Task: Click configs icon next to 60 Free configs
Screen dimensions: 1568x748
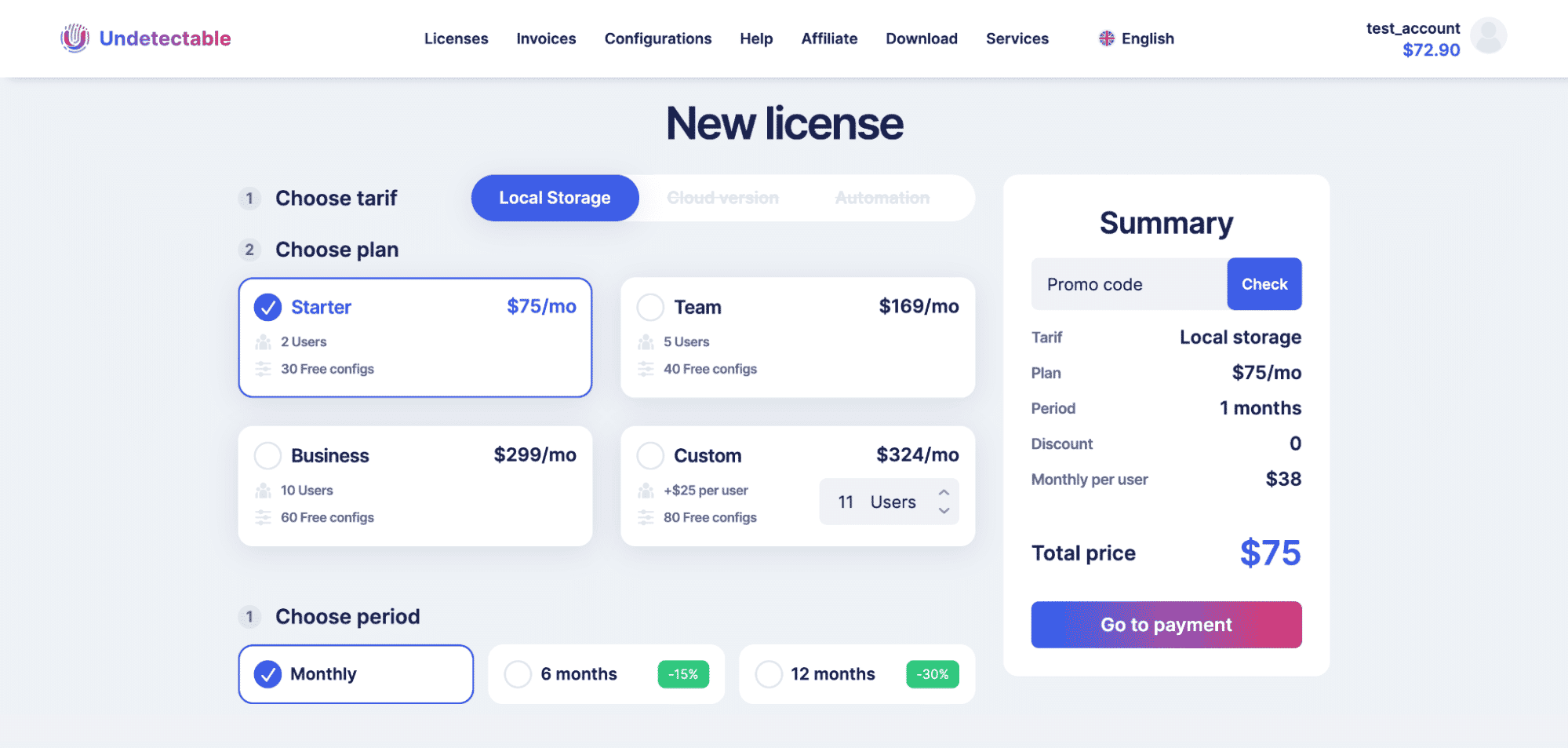Action: pos(263,517)
